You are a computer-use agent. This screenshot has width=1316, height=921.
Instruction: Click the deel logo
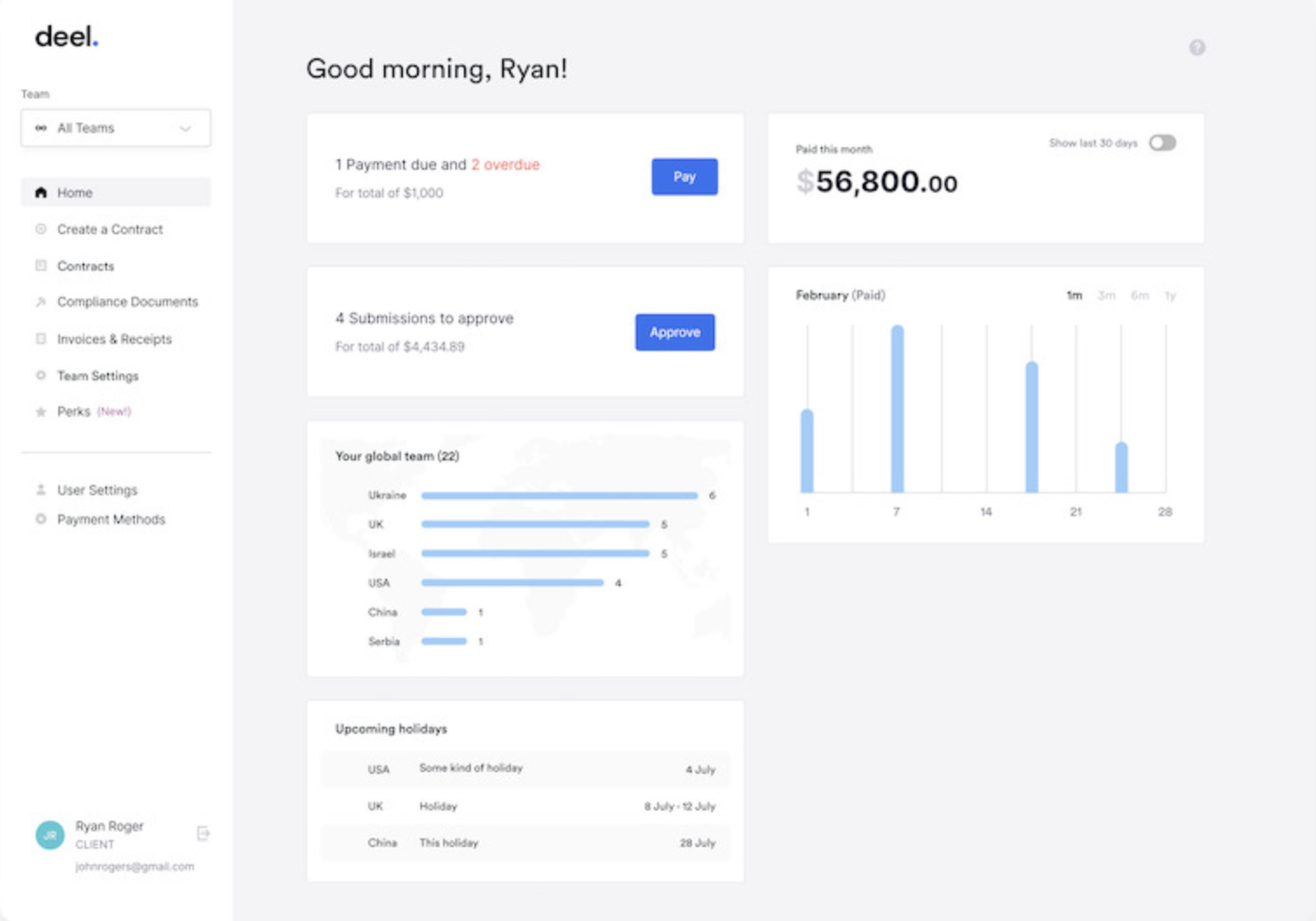pos(66,37)
